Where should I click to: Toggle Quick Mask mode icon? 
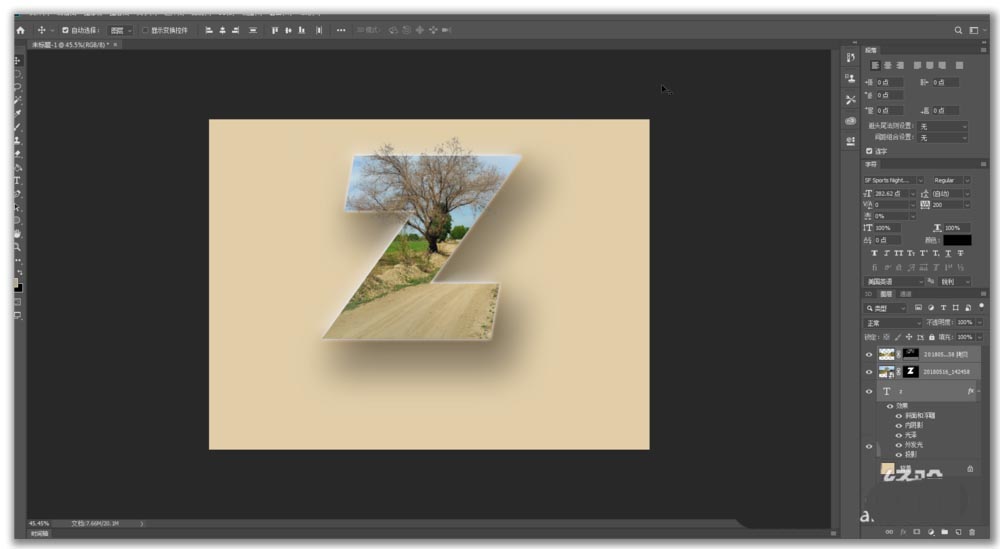tap(18, 302)
